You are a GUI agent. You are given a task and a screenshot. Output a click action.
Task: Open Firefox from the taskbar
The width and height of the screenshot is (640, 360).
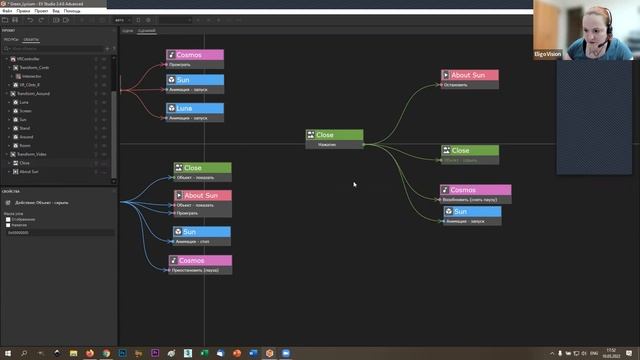(90, 353)
